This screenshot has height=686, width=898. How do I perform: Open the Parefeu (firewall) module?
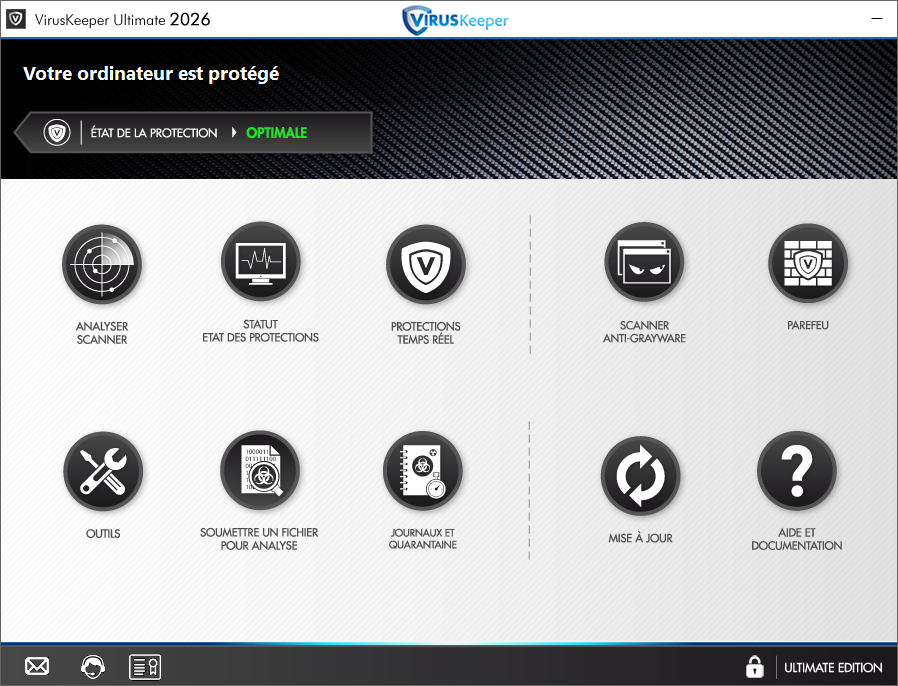click(x=808, y=262)
